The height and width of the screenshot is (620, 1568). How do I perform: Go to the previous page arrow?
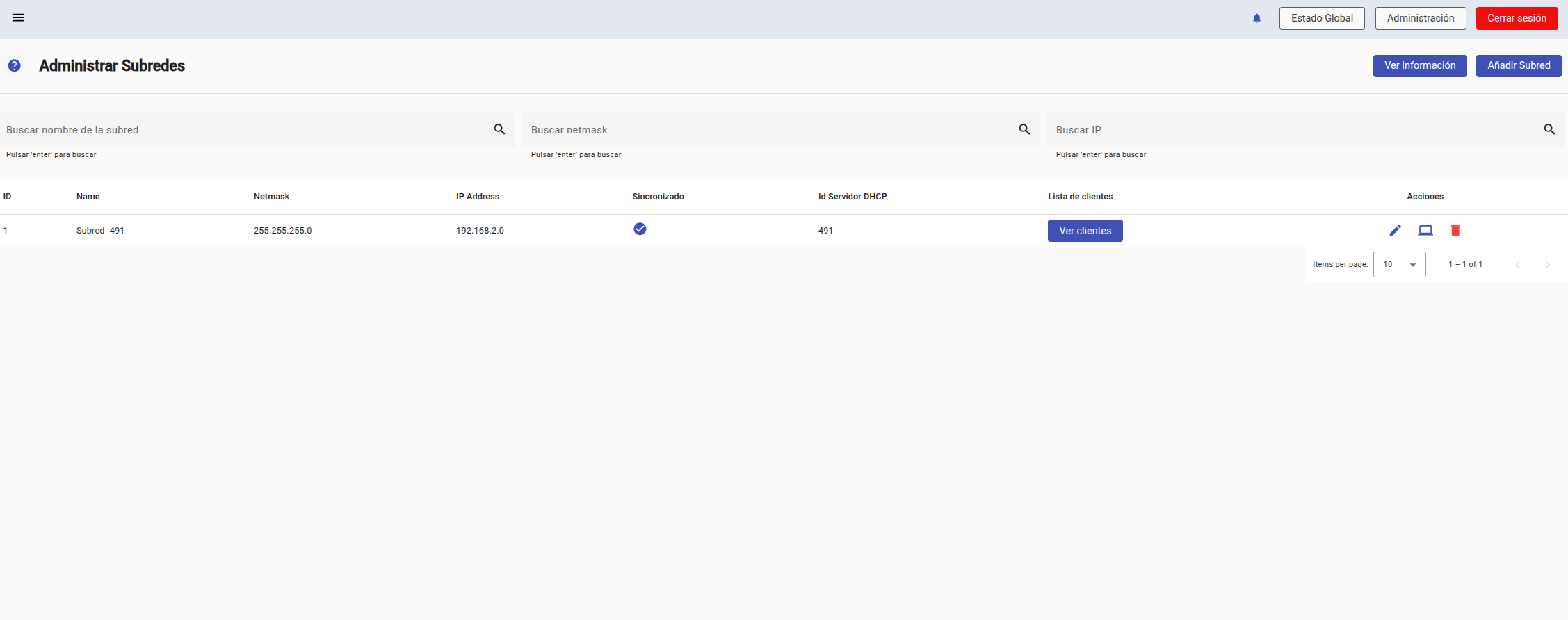1518,265
